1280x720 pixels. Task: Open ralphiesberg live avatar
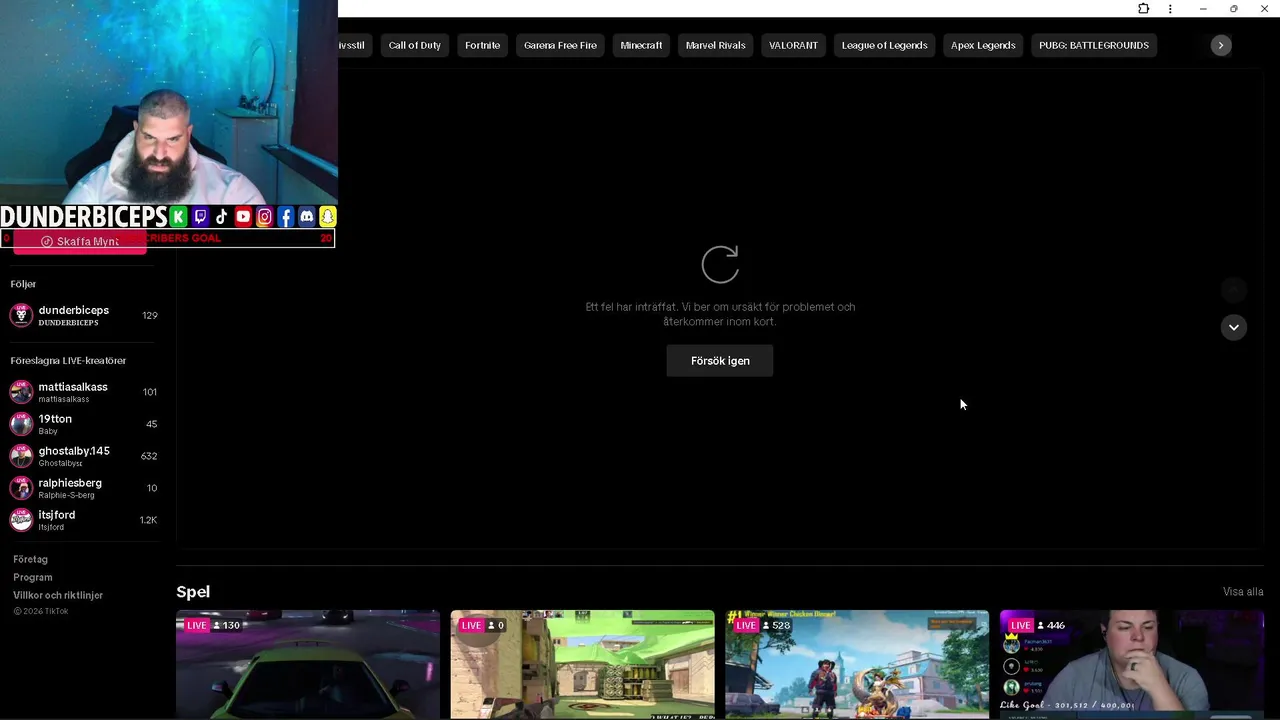(x=21, y=488)
